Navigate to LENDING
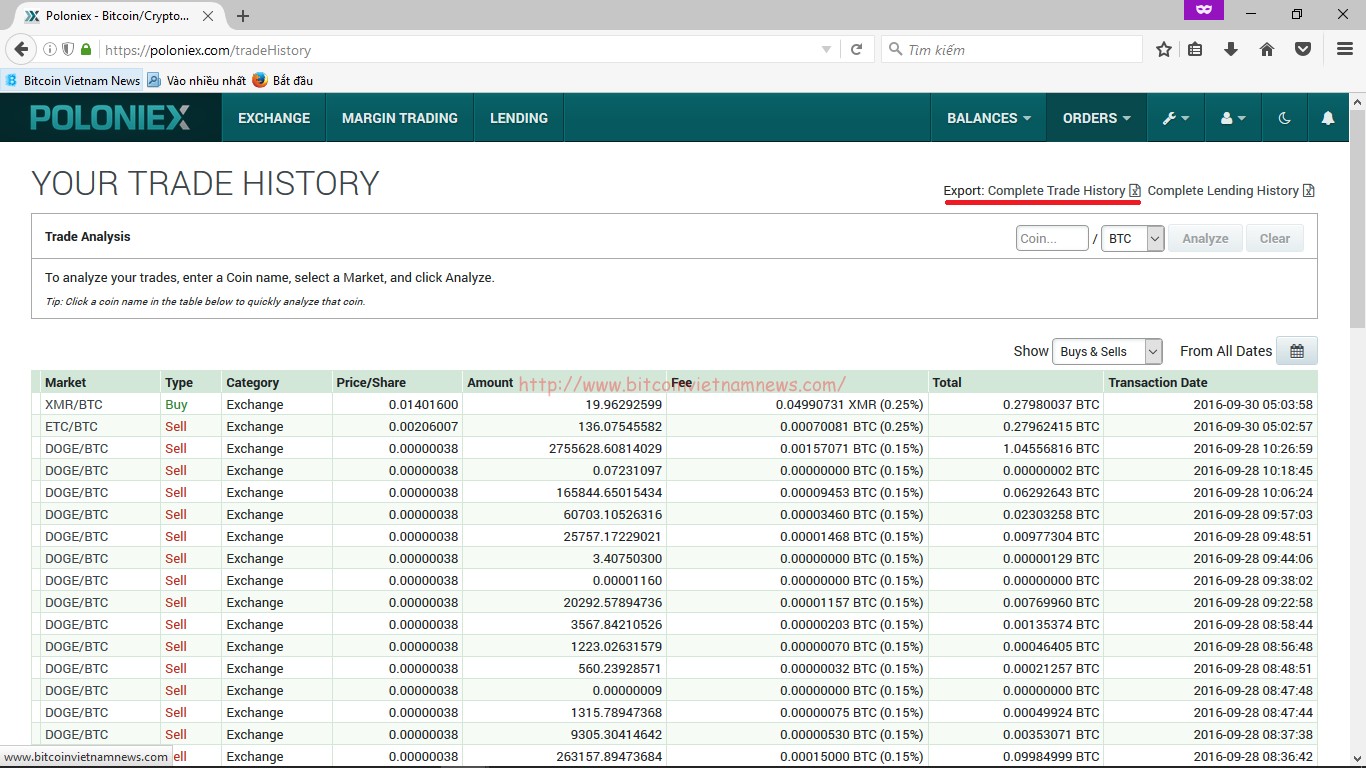The image size is (1366, 768). (519, 118)
